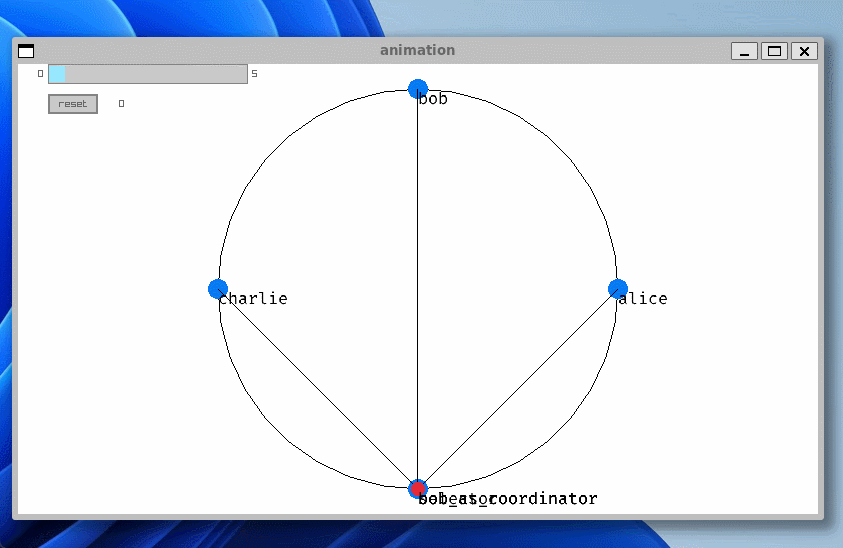The width and height of the screenshot is (843, 548).
Task: Select the charlie node dot
Action: tap(218, 289)
